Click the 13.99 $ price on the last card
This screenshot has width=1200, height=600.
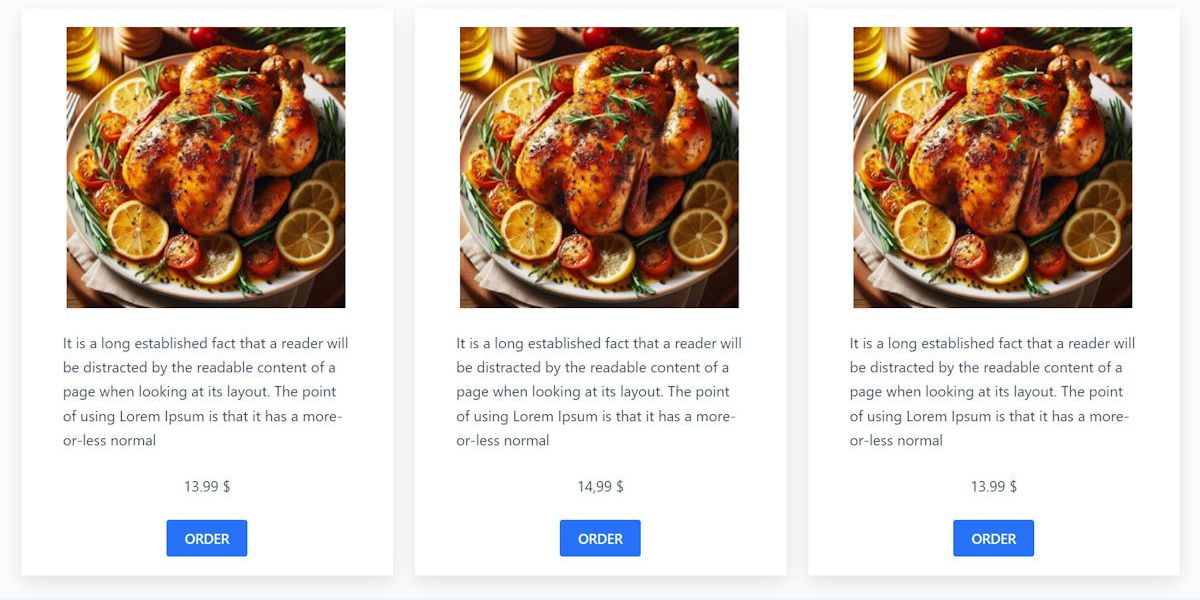993,487
